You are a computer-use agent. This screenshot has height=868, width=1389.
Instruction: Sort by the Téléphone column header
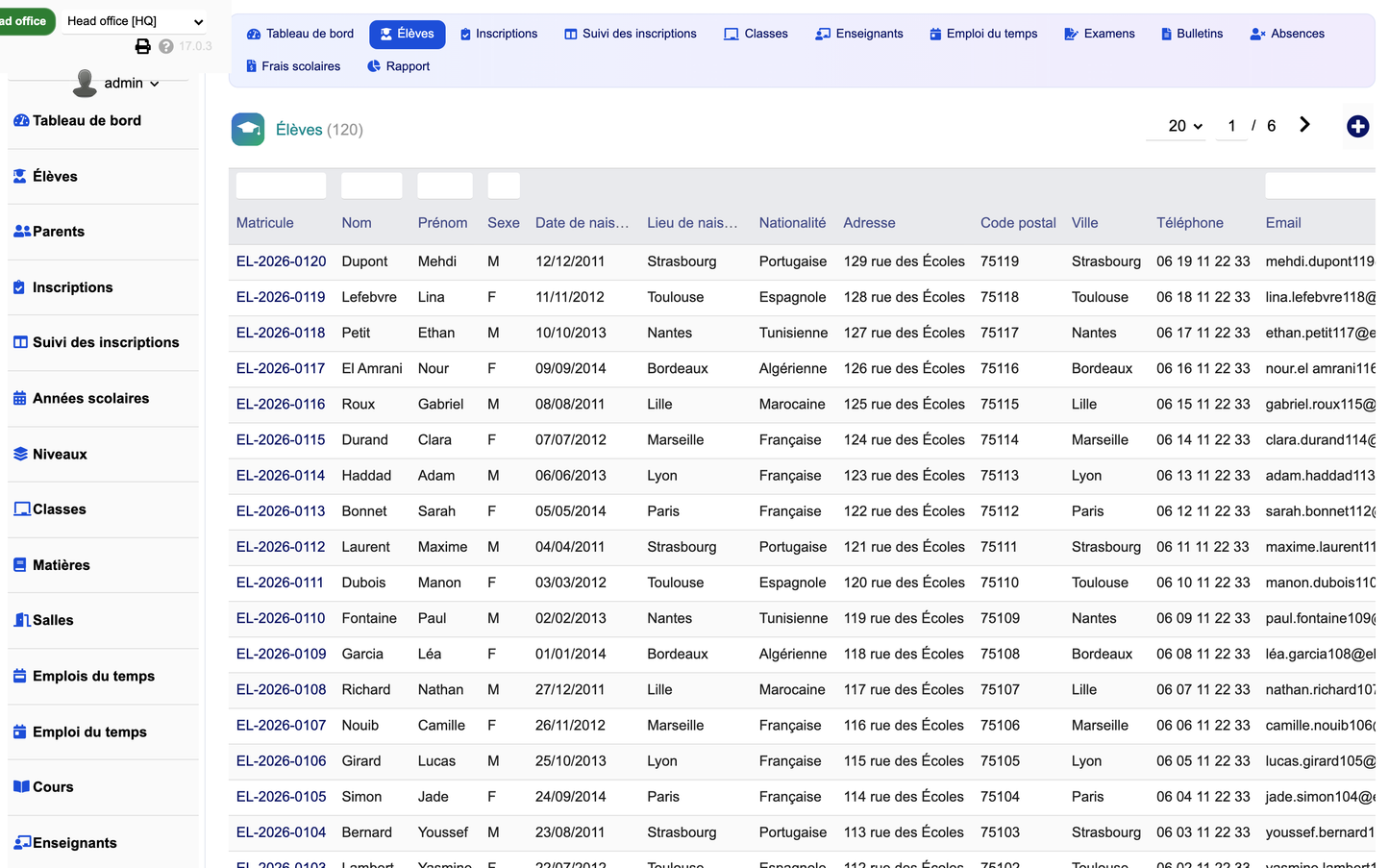point(1190,223)
